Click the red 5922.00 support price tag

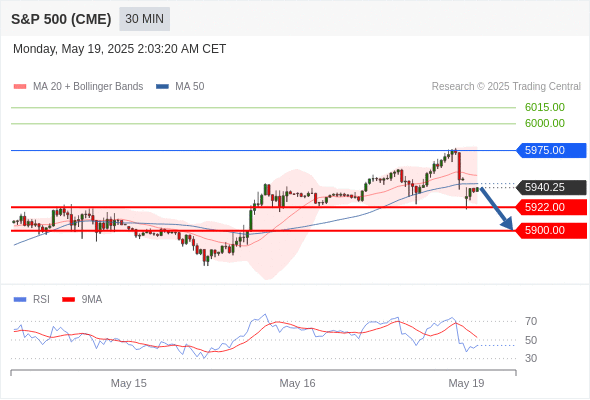pyautogui.click(x=551, y=207)
